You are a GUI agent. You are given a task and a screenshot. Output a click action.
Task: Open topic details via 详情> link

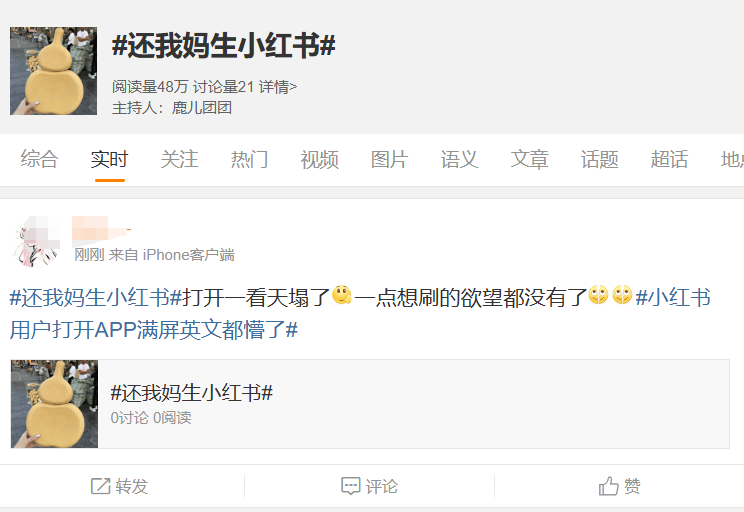[278, 87]
